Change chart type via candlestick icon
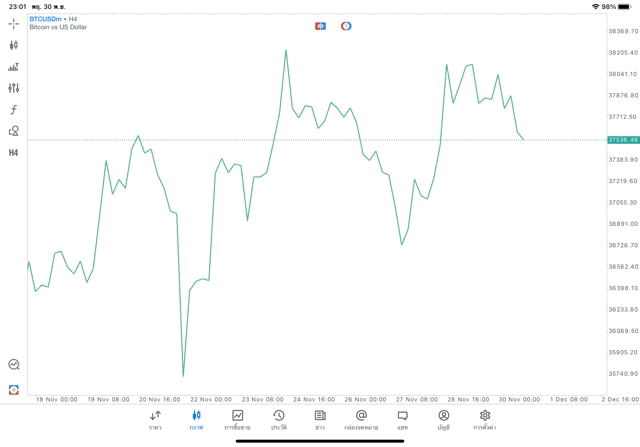This screenshot has width=640, height=447. (x=14, y=45)
